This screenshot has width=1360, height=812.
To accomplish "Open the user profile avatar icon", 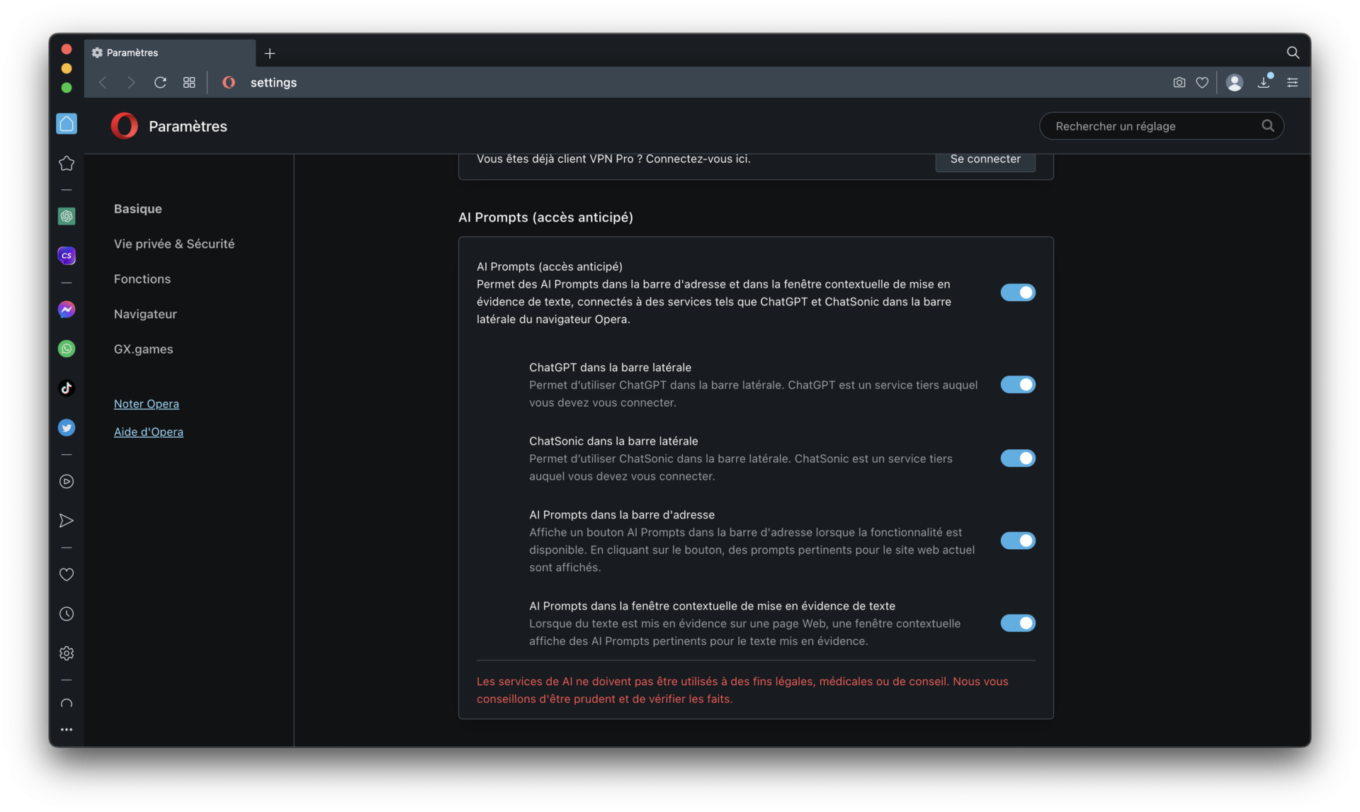I will click(1235, 83).
